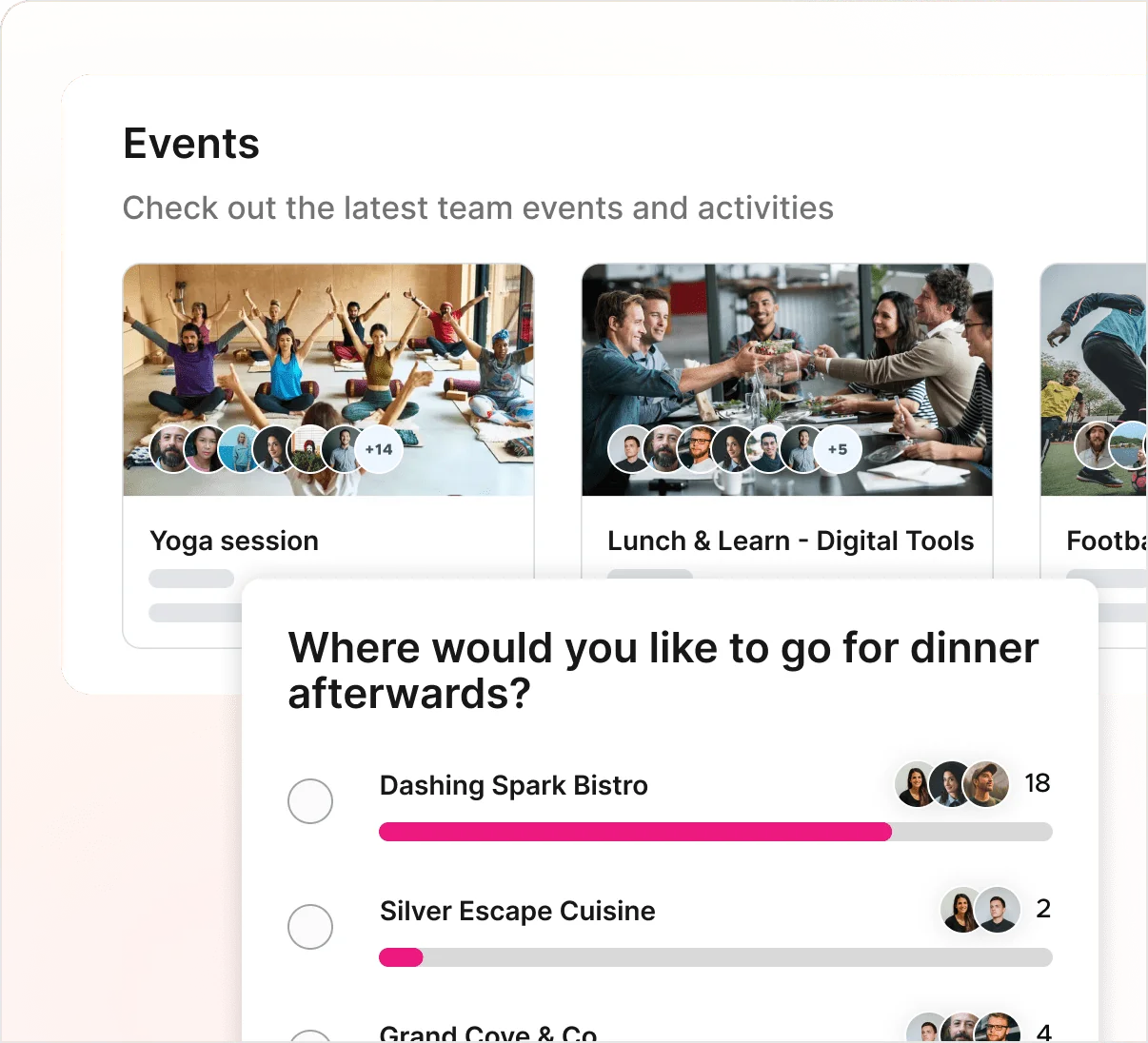
Task: Select the Dashing Spark Bistro radio button
Action: pos(310,801)
